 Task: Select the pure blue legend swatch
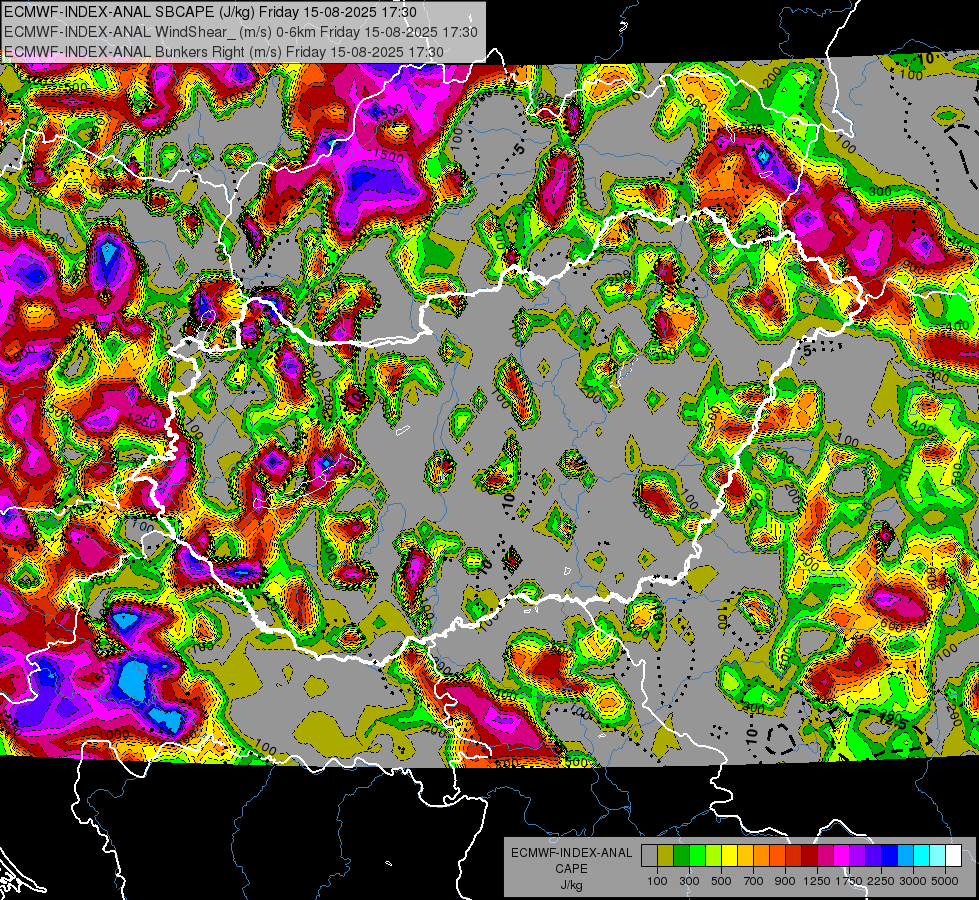tap(890, 856)
